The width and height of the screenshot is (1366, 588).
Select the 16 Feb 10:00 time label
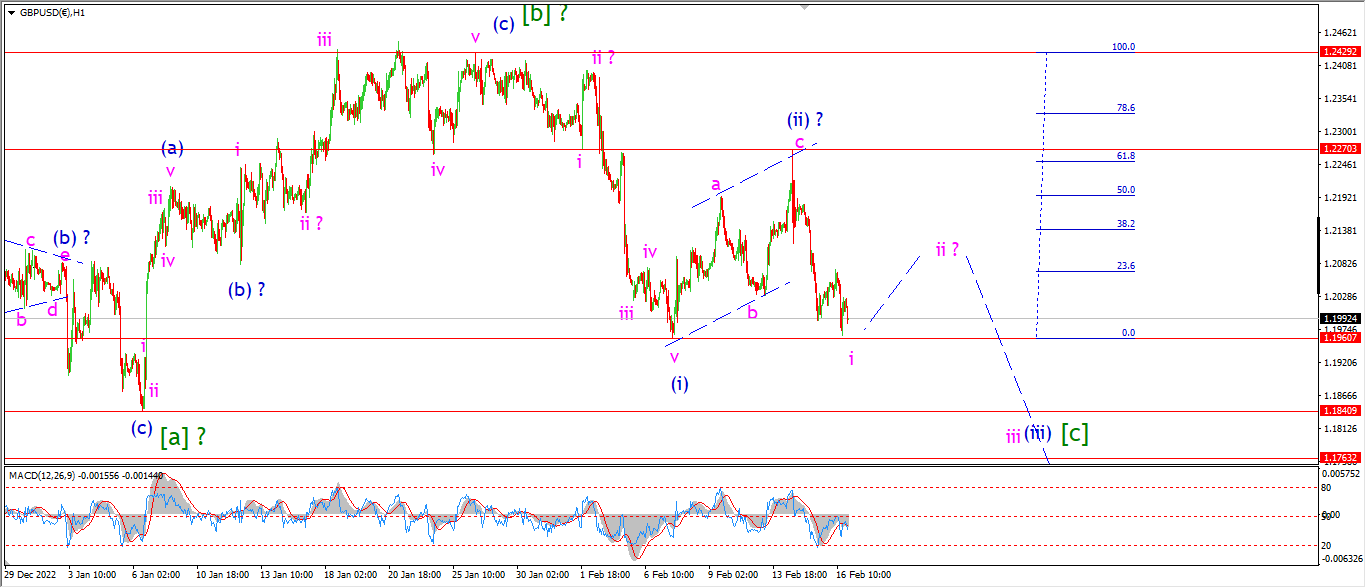pos(865,575)
